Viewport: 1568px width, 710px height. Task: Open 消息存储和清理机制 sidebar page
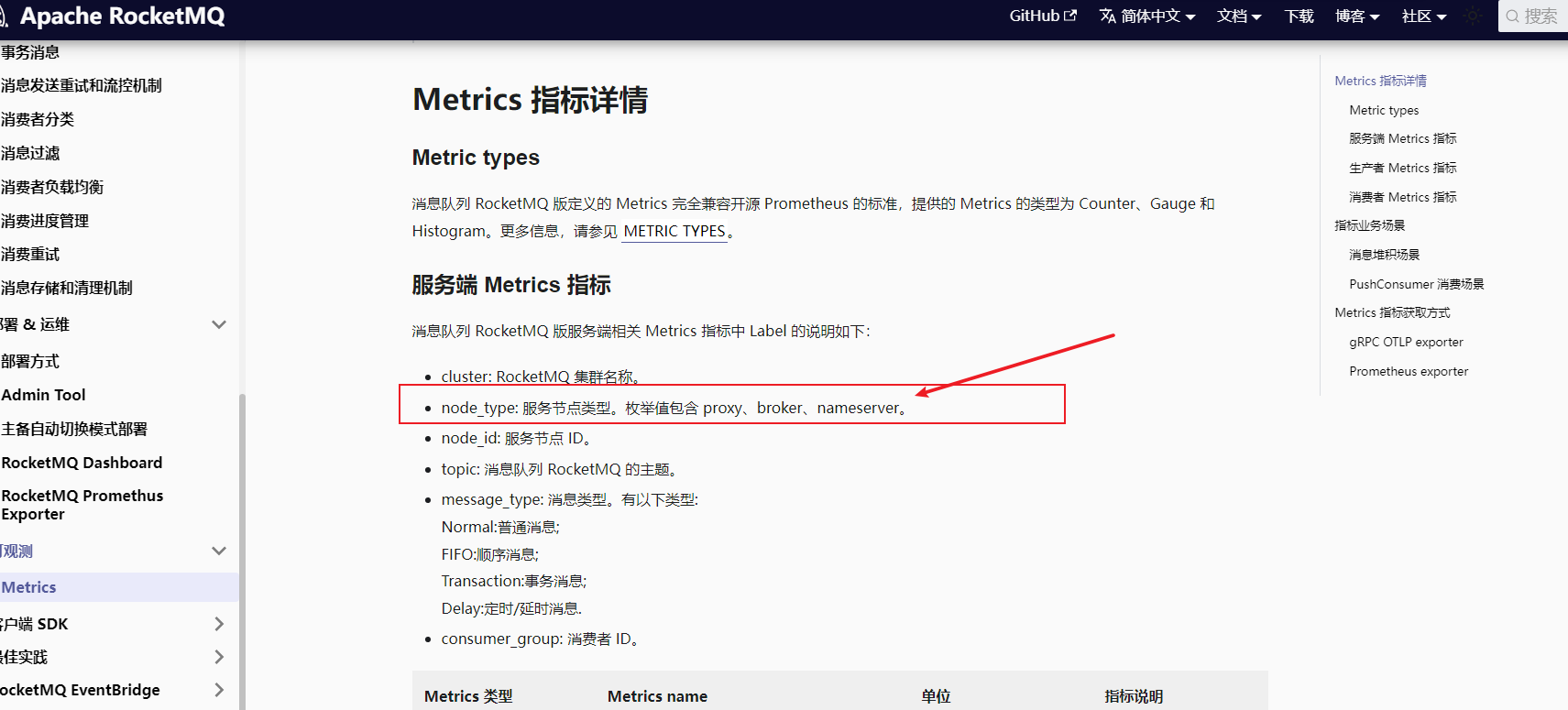(x=67, y=288)
